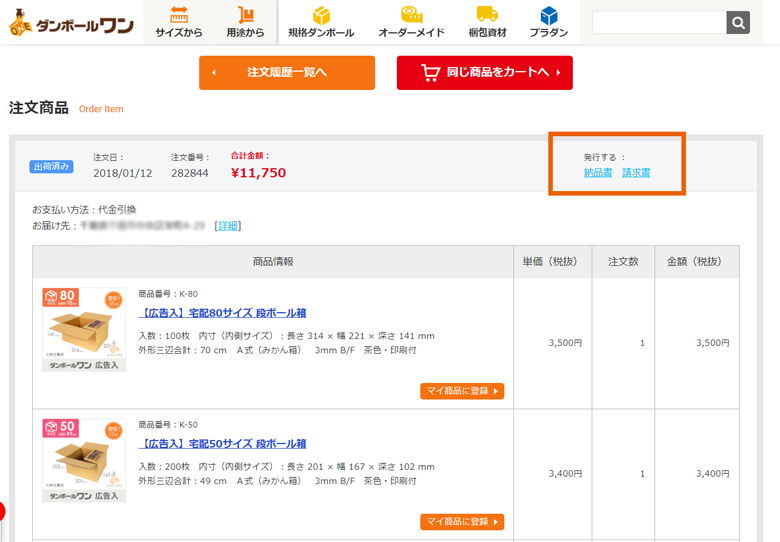
Task: Open 【広告入】宅配50サイズ 段ボール箱 product link
Action: pos(222,444)
